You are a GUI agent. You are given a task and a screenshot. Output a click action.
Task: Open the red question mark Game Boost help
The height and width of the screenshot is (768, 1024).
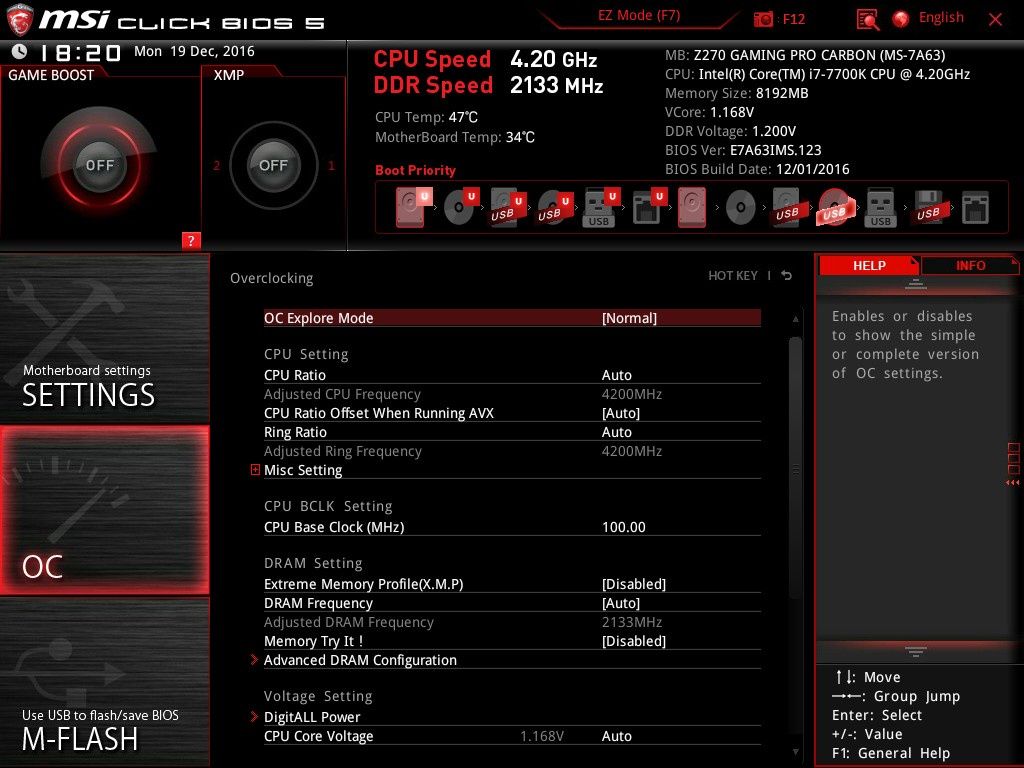click(191, 240)
